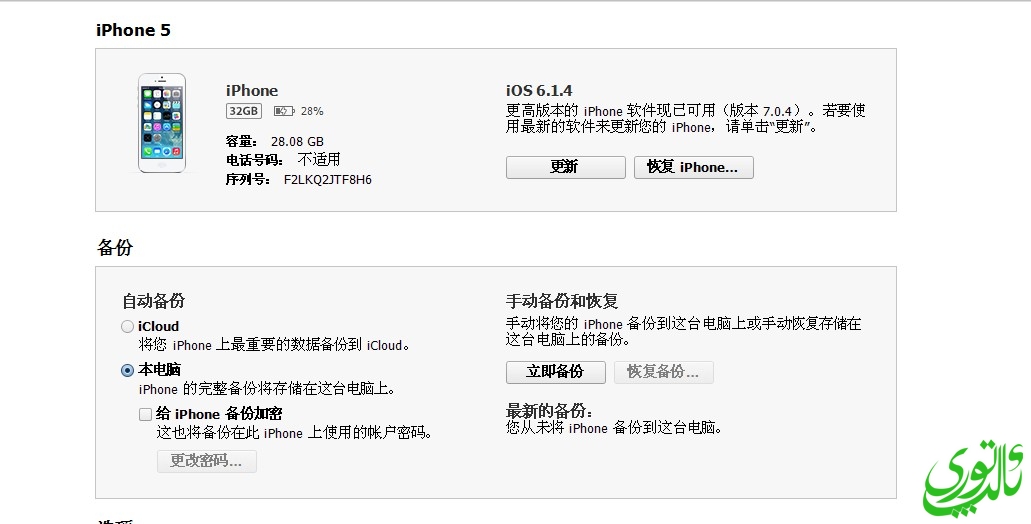Viewport: 1031px width, 524px height.
Task: Click the 电话号码 label to toggle identifier
Action: [255, 160]
